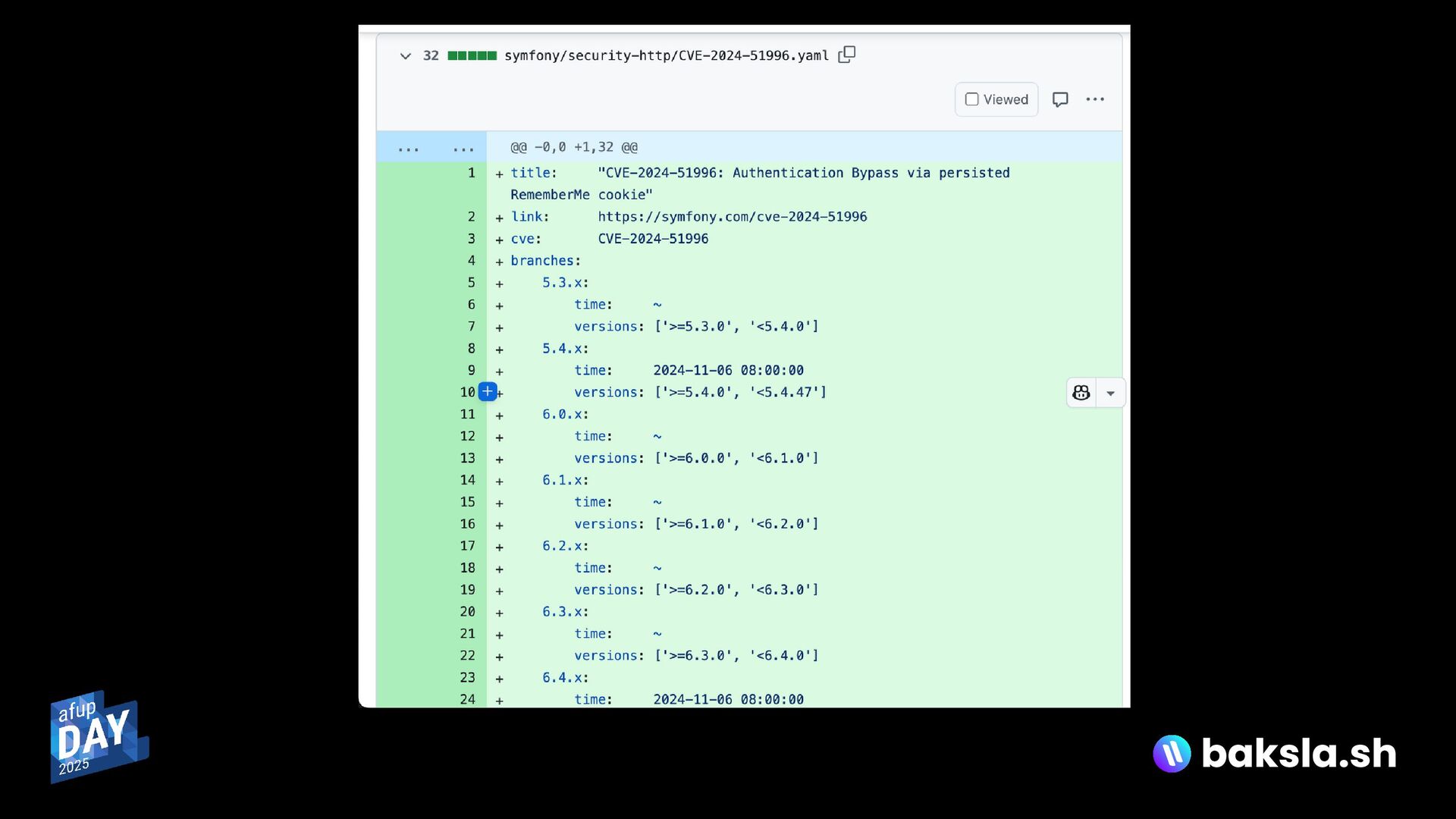Open the file comment speech-bubble icon
The image size is (1456, 819).
coord(1060,99)
